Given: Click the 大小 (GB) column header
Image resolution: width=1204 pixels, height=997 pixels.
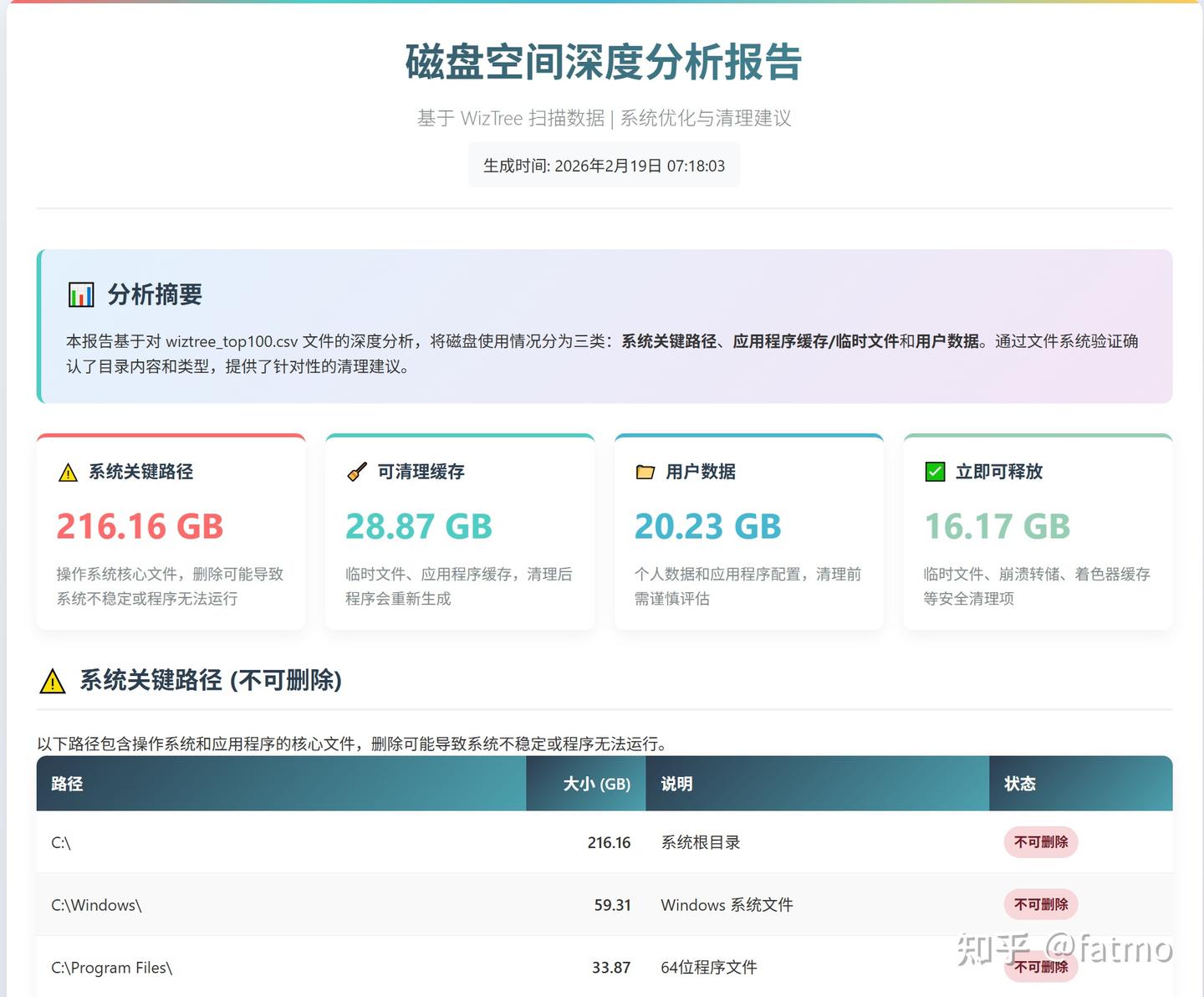Looking at the screenshot, I should [x=586, y=784].
